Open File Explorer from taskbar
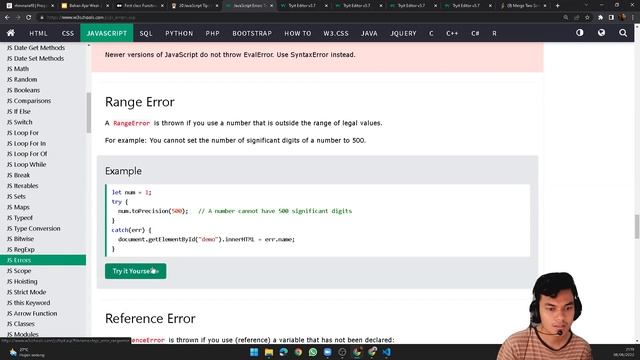Screen dimensions: 640x360 pyautogui.click(x=269, y=352)
